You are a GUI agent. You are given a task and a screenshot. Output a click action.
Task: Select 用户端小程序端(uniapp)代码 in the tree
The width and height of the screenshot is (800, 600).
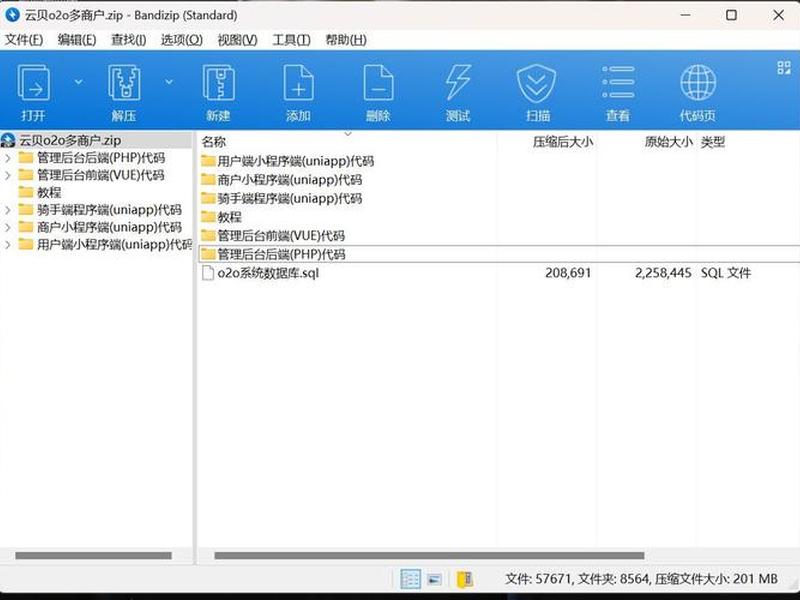[114, 244]
